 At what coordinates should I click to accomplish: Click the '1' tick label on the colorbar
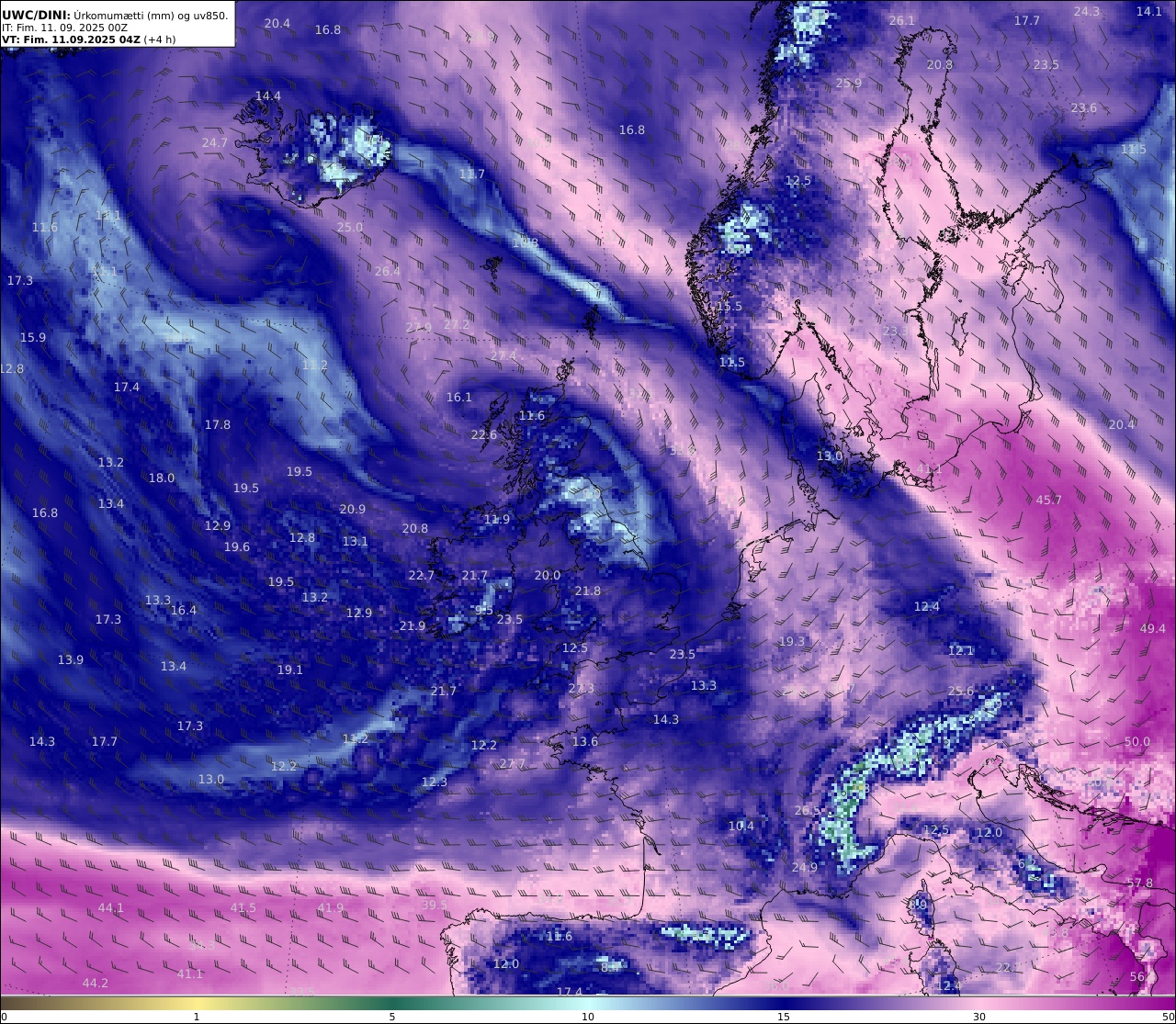click(197, 1016)
